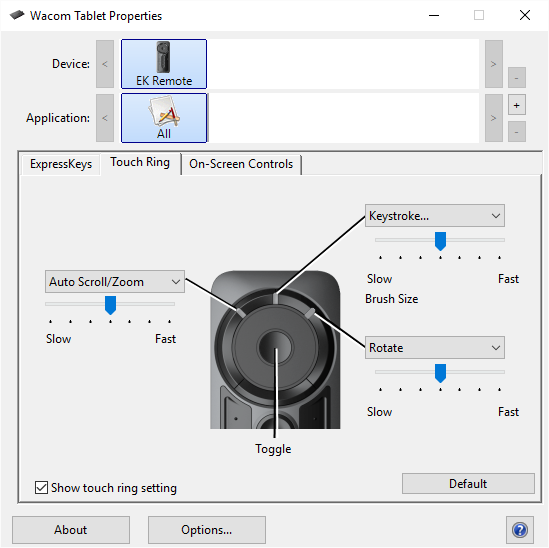The image size is (549, 548).
Task: Uncheck Show touch ring setting
Action: click(41, 487)
